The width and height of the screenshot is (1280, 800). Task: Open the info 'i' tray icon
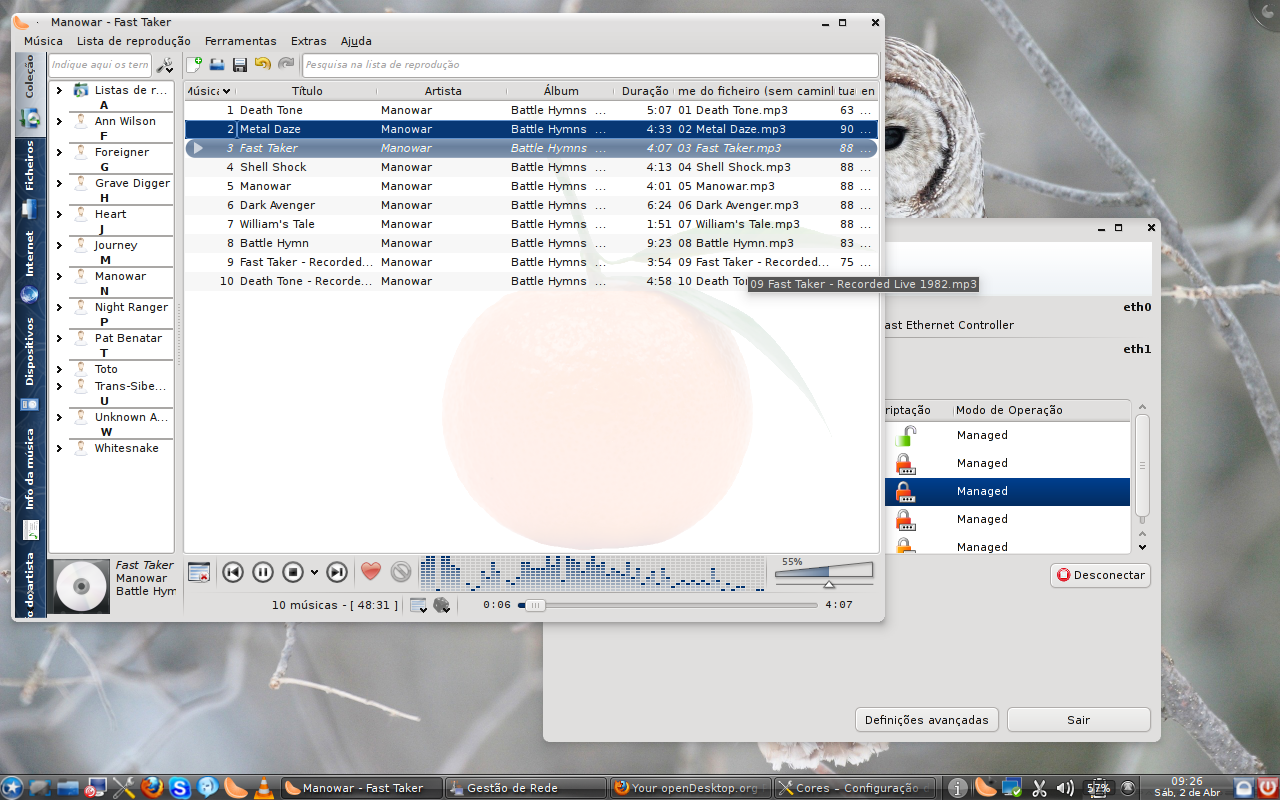pos(957,788)
